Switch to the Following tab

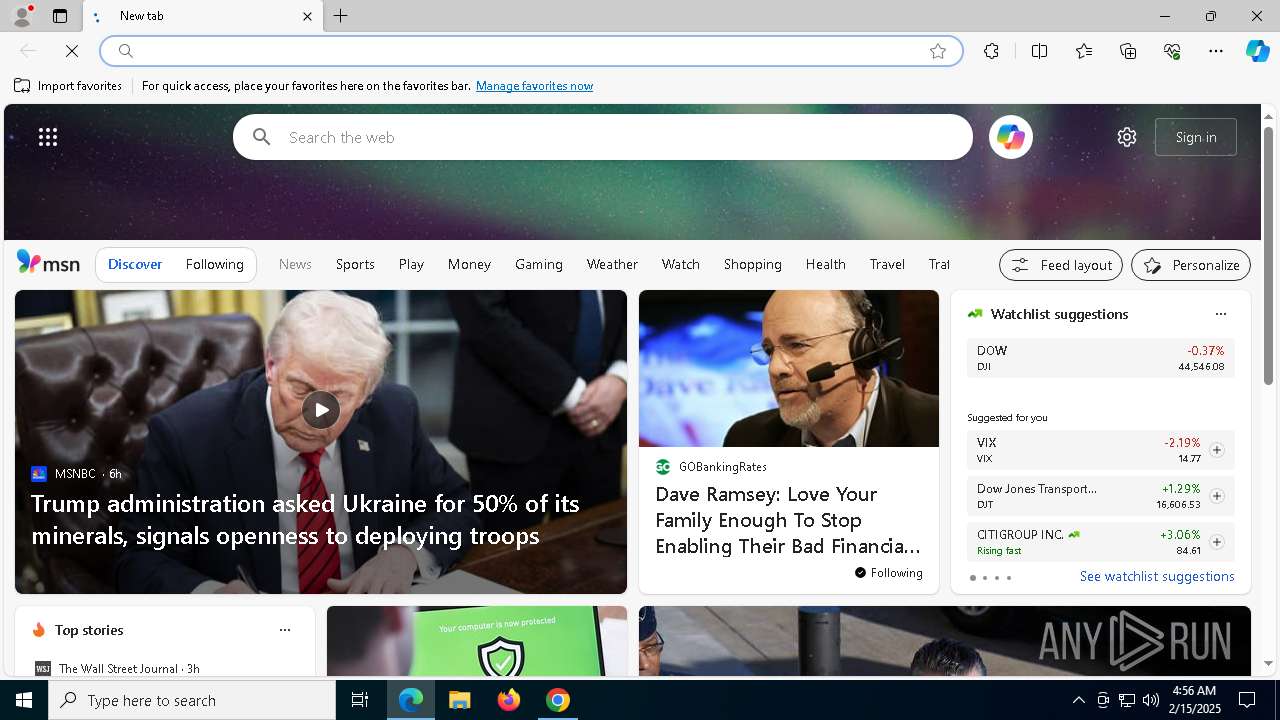pos(214,264)
